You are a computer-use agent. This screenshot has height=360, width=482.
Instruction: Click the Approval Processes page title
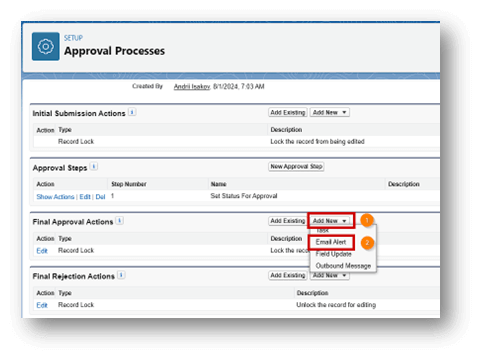pyautogui.click(x=114, y=51)
